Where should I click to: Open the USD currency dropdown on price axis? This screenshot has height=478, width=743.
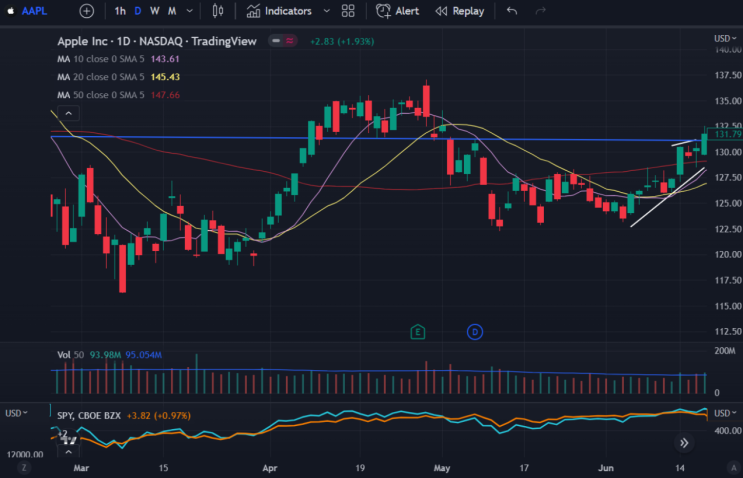pos(725,38)
